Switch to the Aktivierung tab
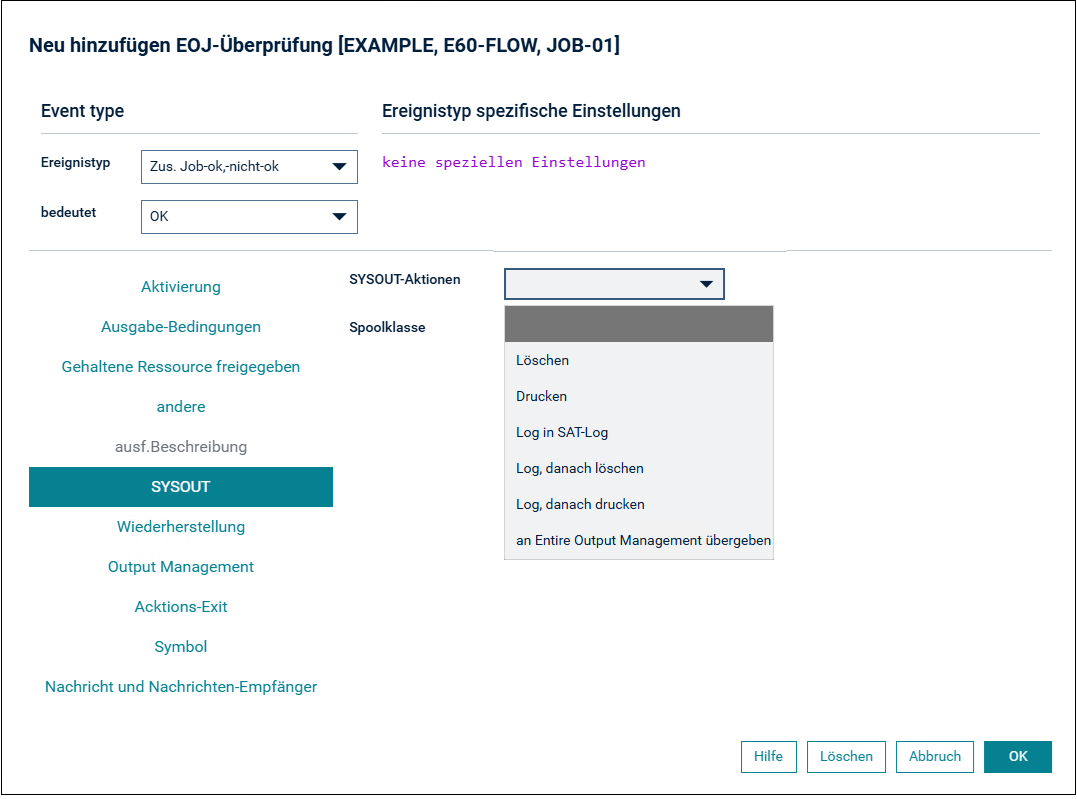The height and width of the screenshot is (799, 1077). (x=181, y=287)
